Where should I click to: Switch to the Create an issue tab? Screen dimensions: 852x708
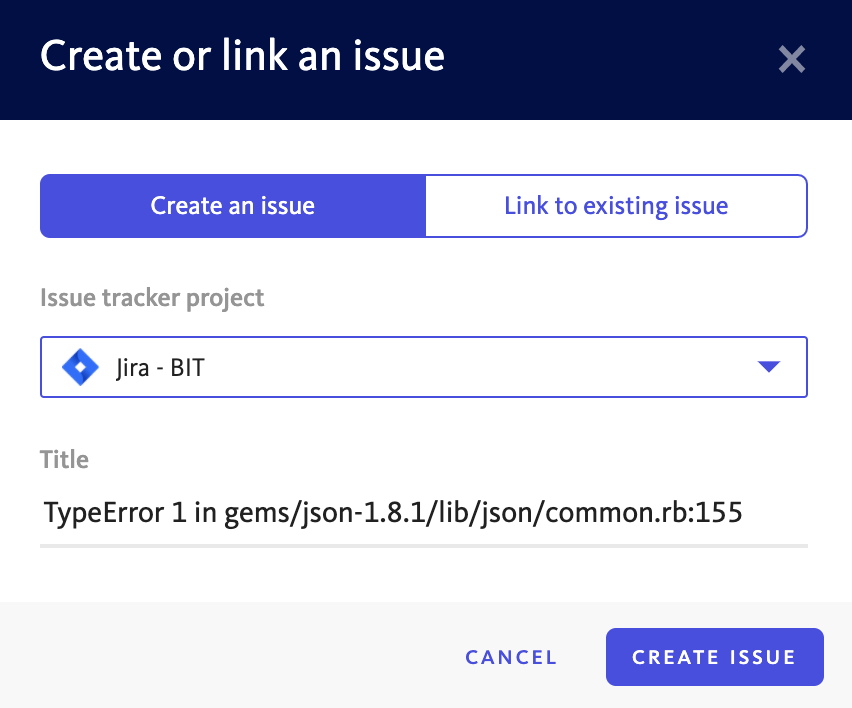pyautogui.click(x=233, y=206)
